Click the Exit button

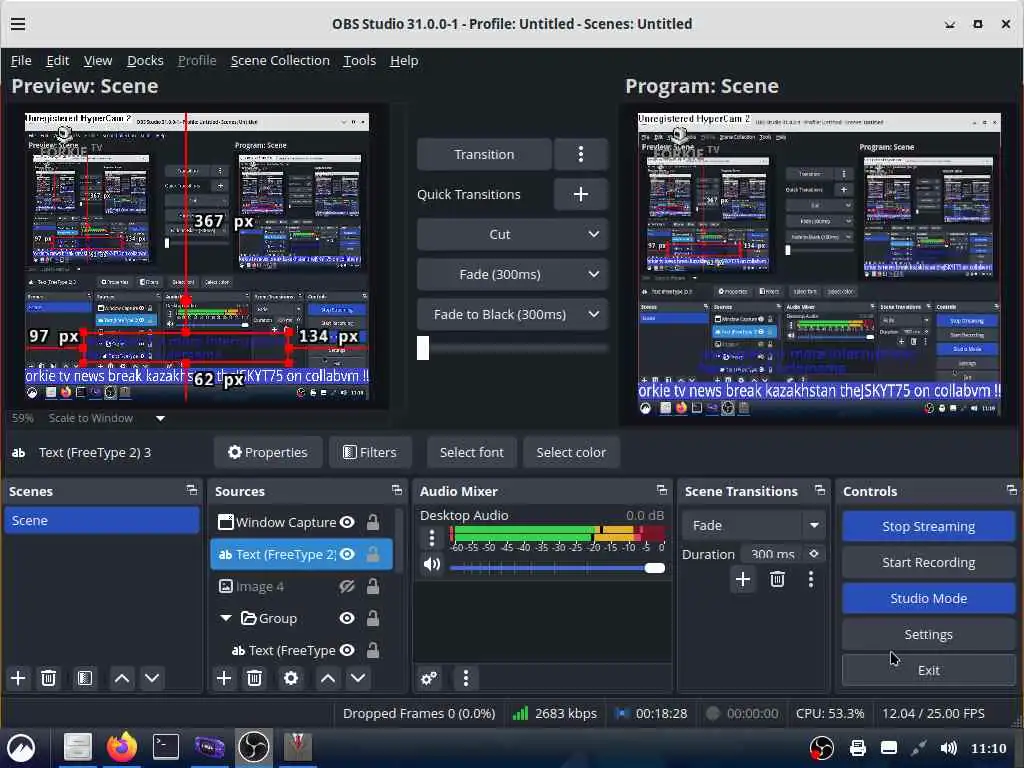tap(928, 670)
